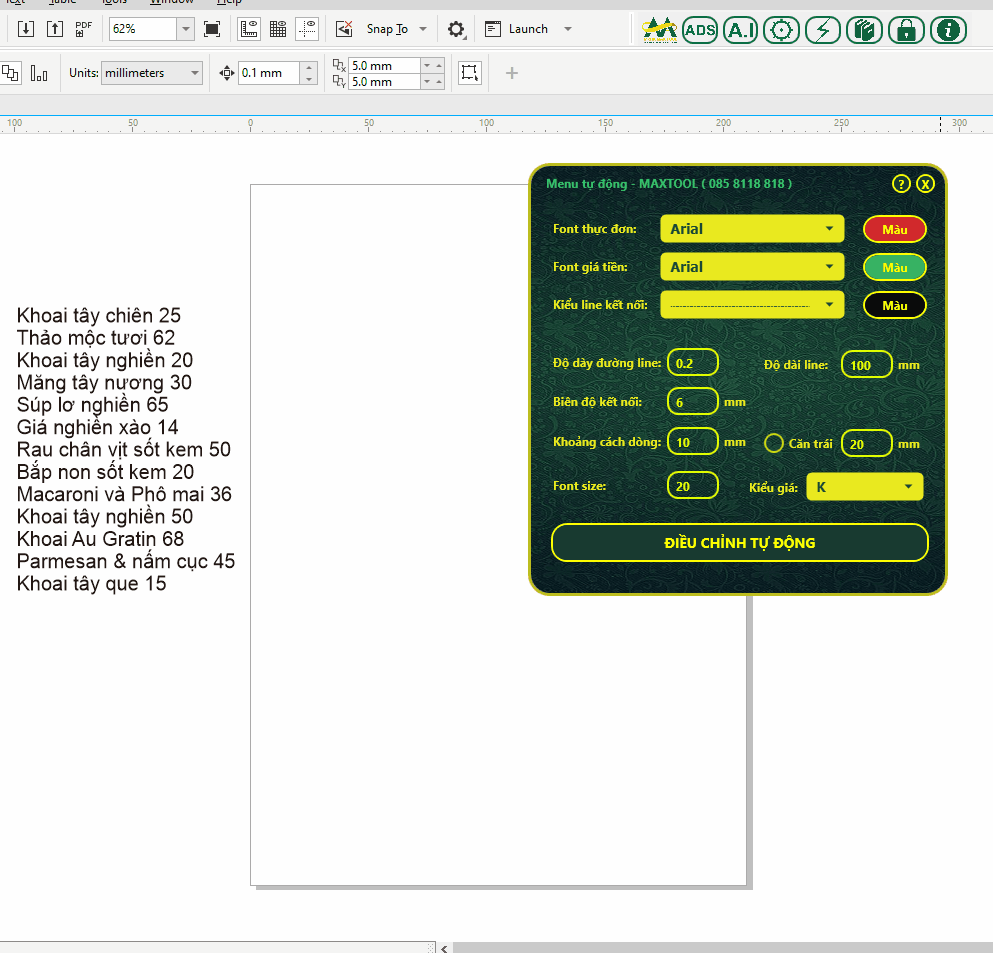Toggle the show grid icon
This screenshot has height=953, width=993.
279,29
